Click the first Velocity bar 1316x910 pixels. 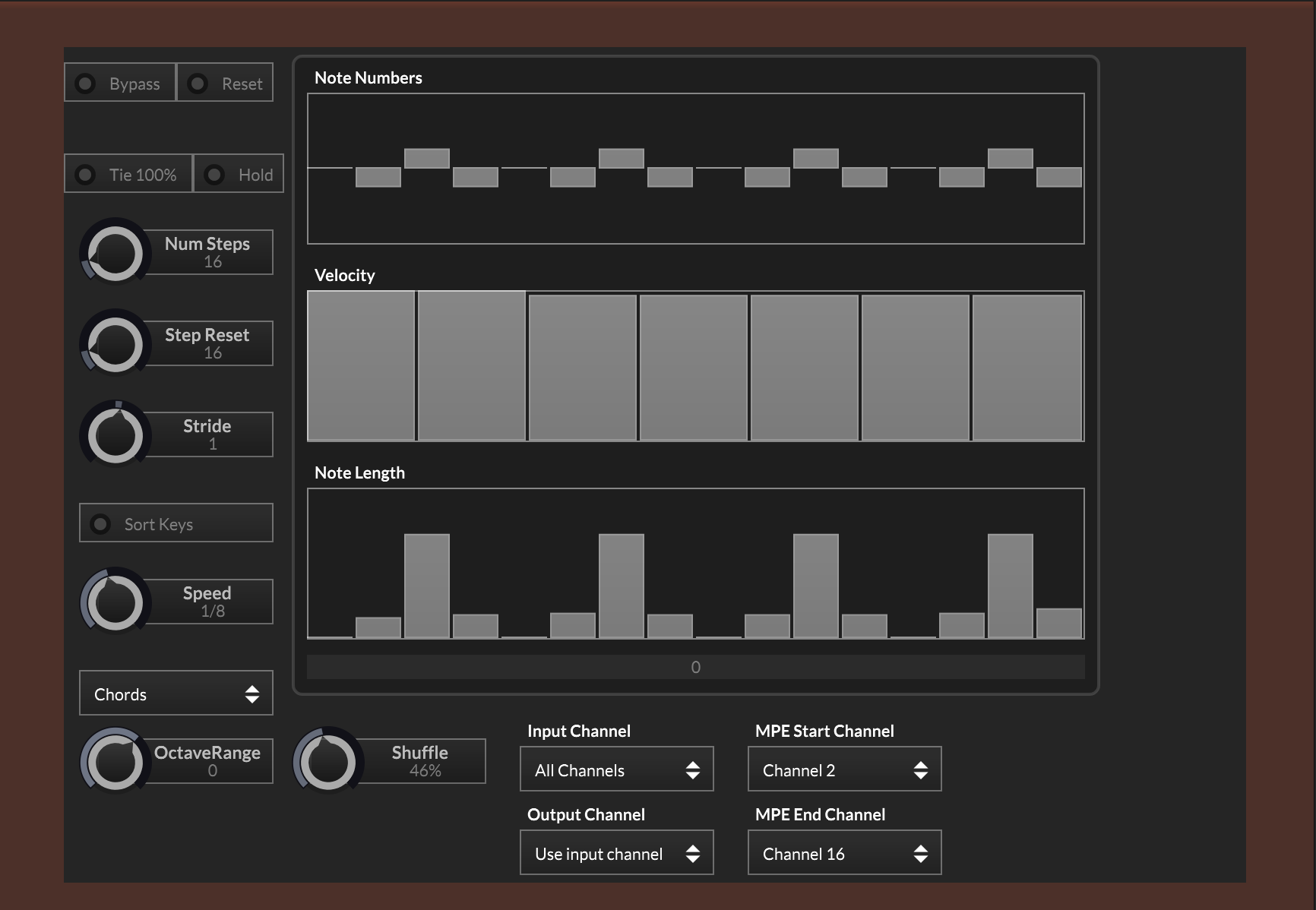tap(361, 365)
